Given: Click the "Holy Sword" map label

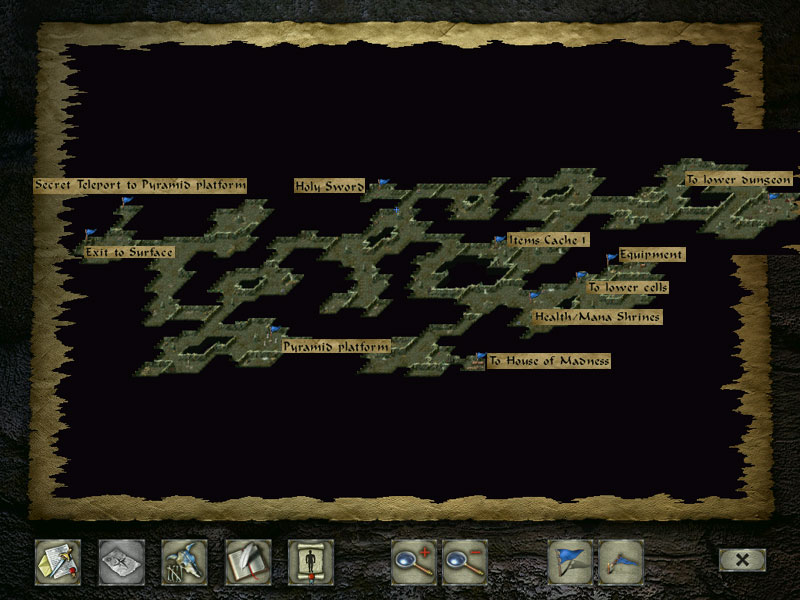Looking at the screenshot, I should pyautogui.click(x=329, y=186).
